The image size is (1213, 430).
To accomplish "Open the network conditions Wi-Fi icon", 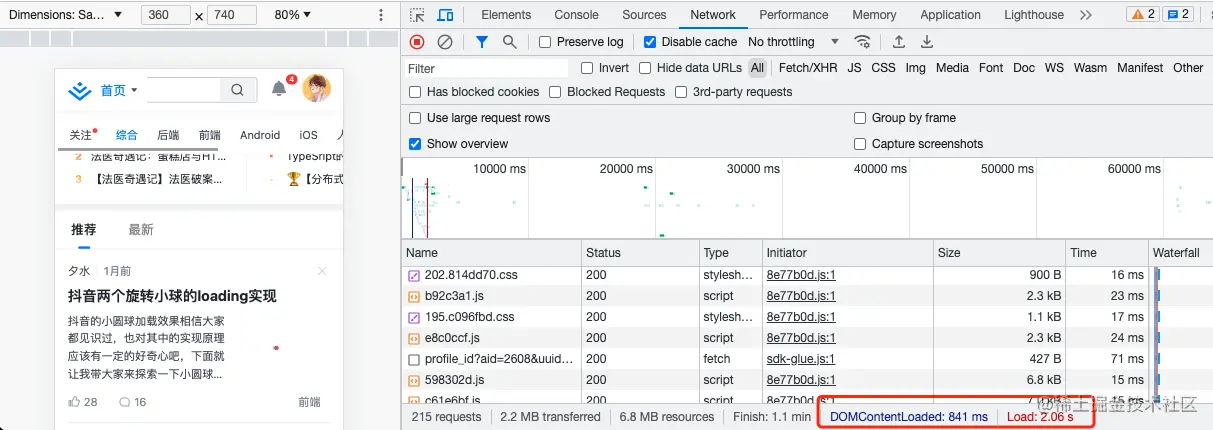I will coord(862,42).
